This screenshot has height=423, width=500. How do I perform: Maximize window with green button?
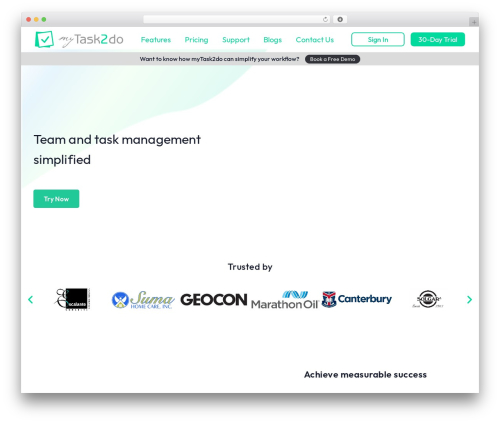pos(44,19)
